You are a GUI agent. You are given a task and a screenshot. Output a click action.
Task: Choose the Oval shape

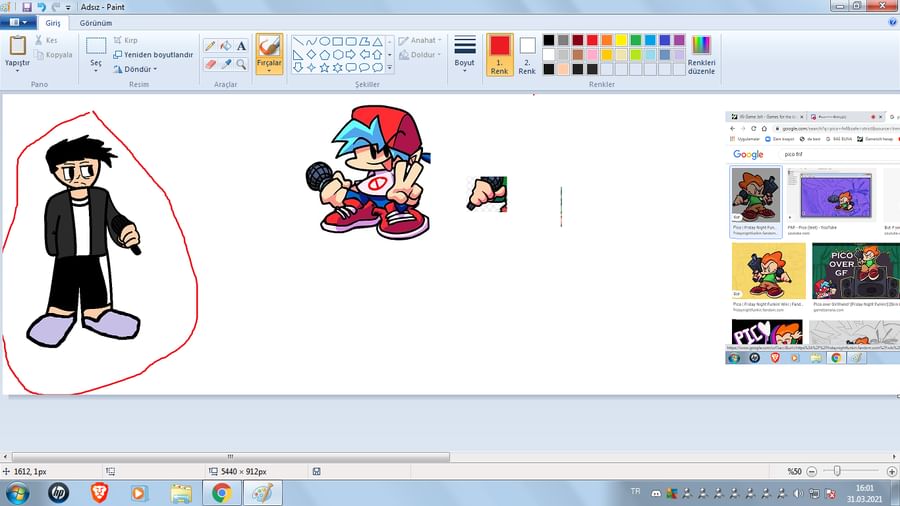click(x=324, y=42)
